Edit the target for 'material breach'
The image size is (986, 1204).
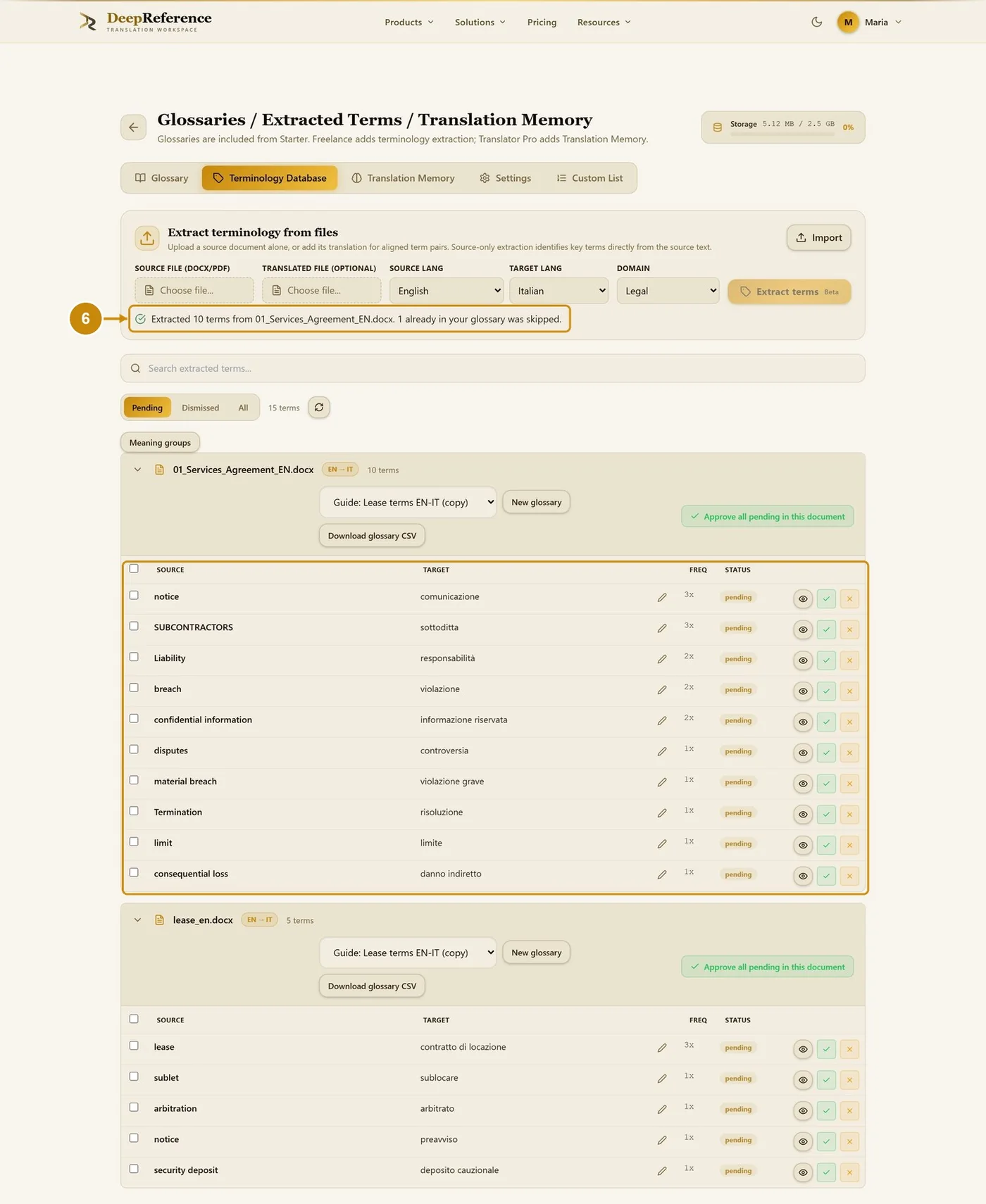coord(662,783)
